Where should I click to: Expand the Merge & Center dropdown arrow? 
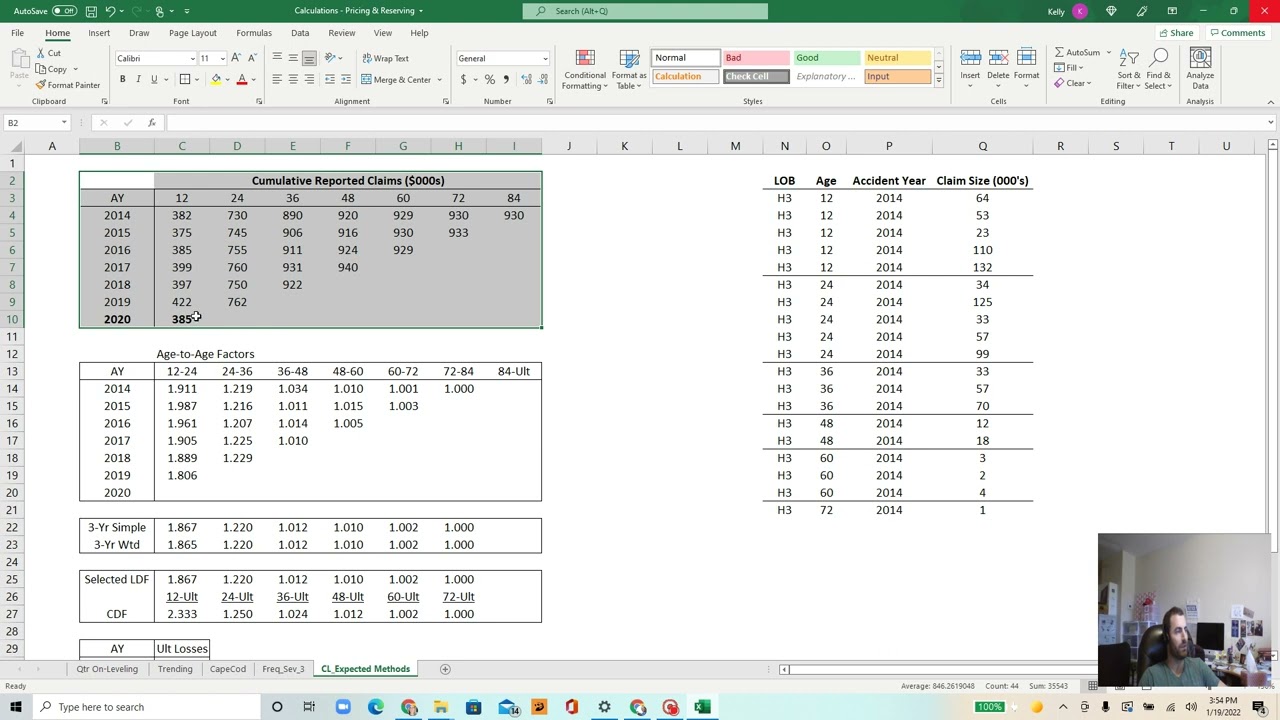coord(439,80)
